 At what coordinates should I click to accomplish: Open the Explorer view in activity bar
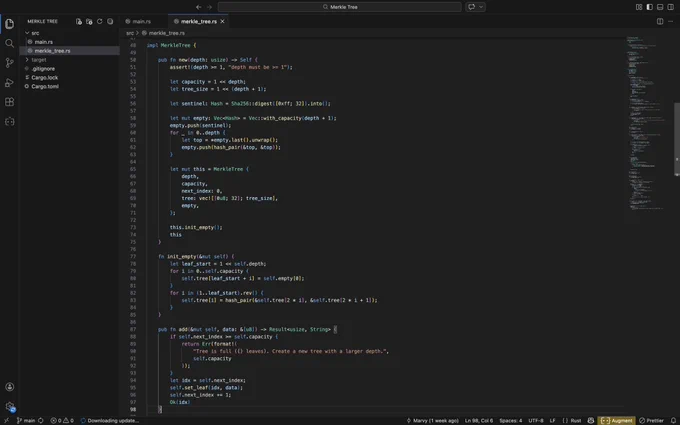[x=10, y=23]
